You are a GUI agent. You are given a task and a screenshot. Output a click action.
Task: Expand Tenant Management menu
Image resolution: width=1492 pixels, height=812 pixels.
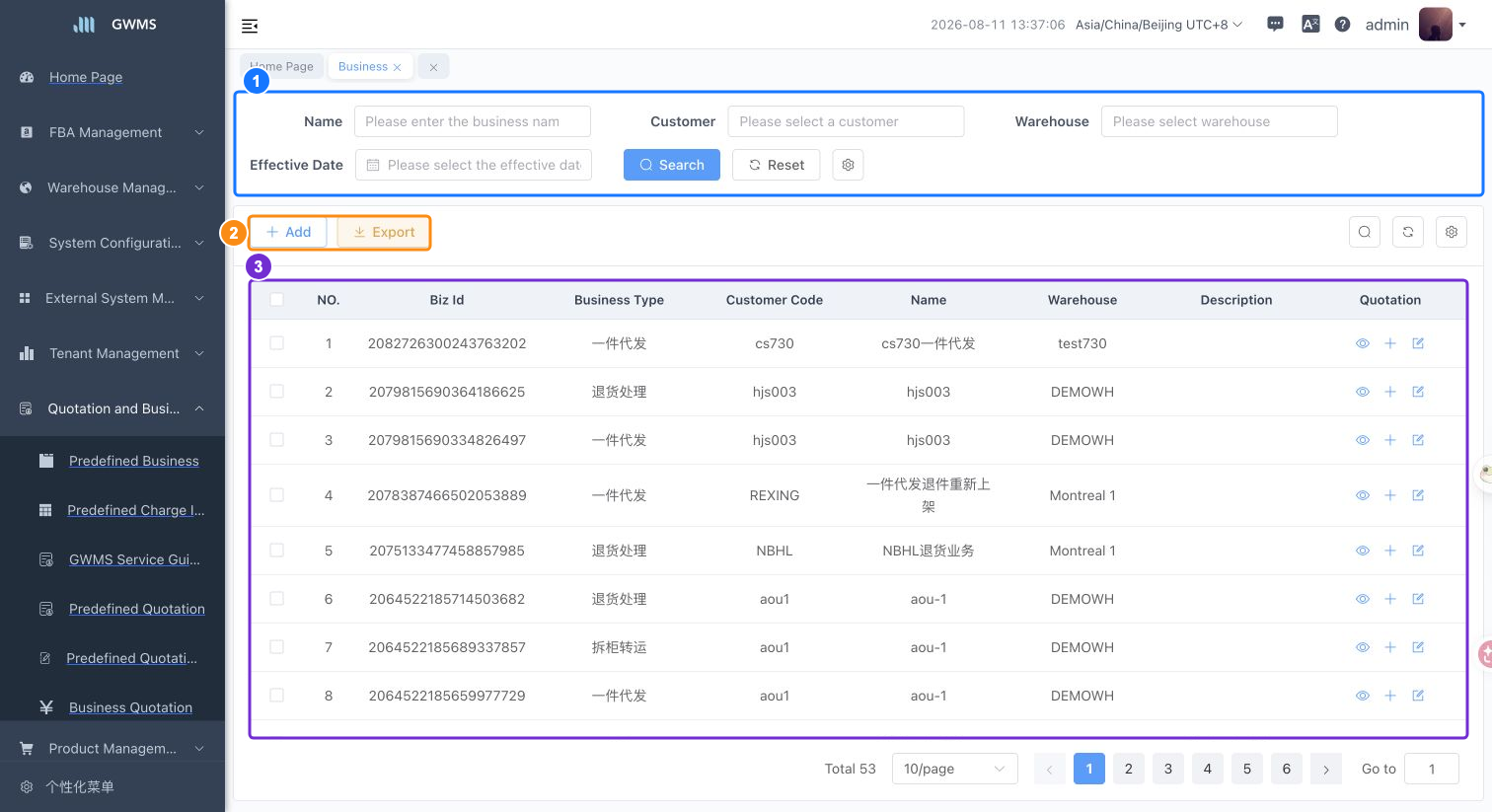[112, 353]
